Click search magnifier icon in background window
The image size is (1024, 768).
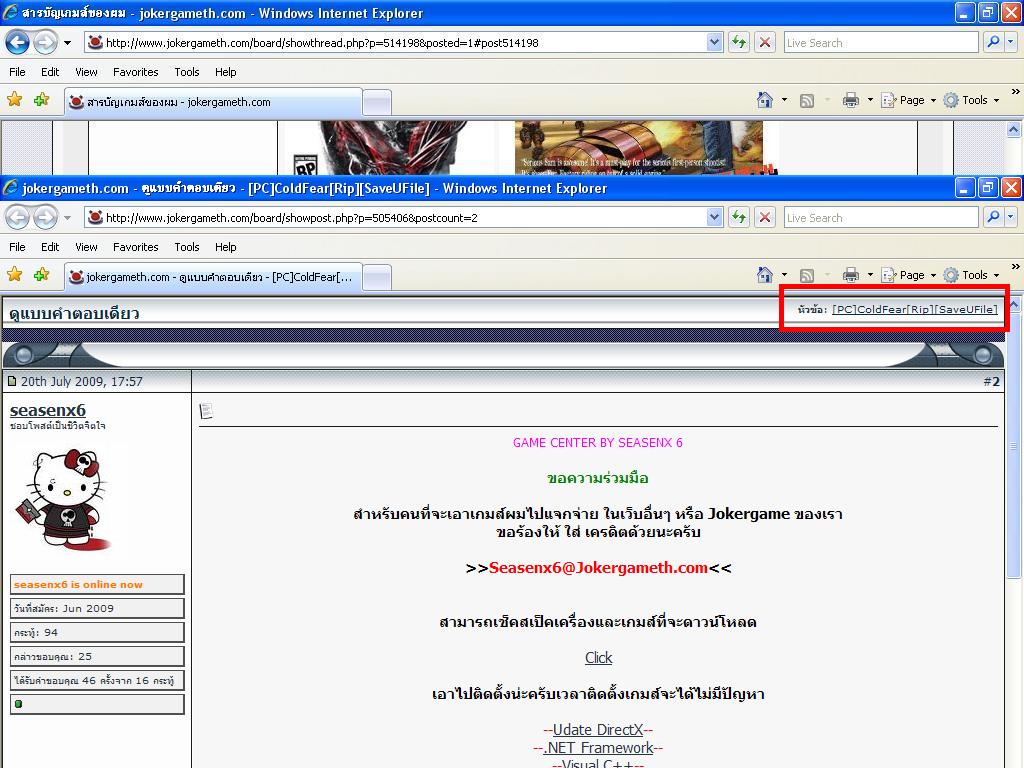click(x=993, y=43)
